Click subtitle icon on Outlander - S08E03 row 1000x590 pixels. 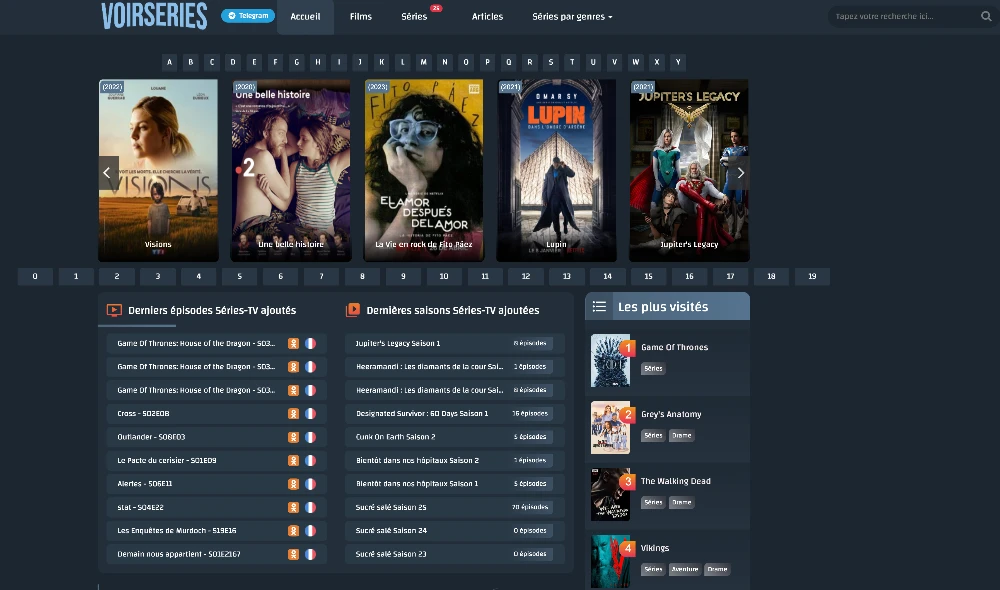click(x=293, y=437)
